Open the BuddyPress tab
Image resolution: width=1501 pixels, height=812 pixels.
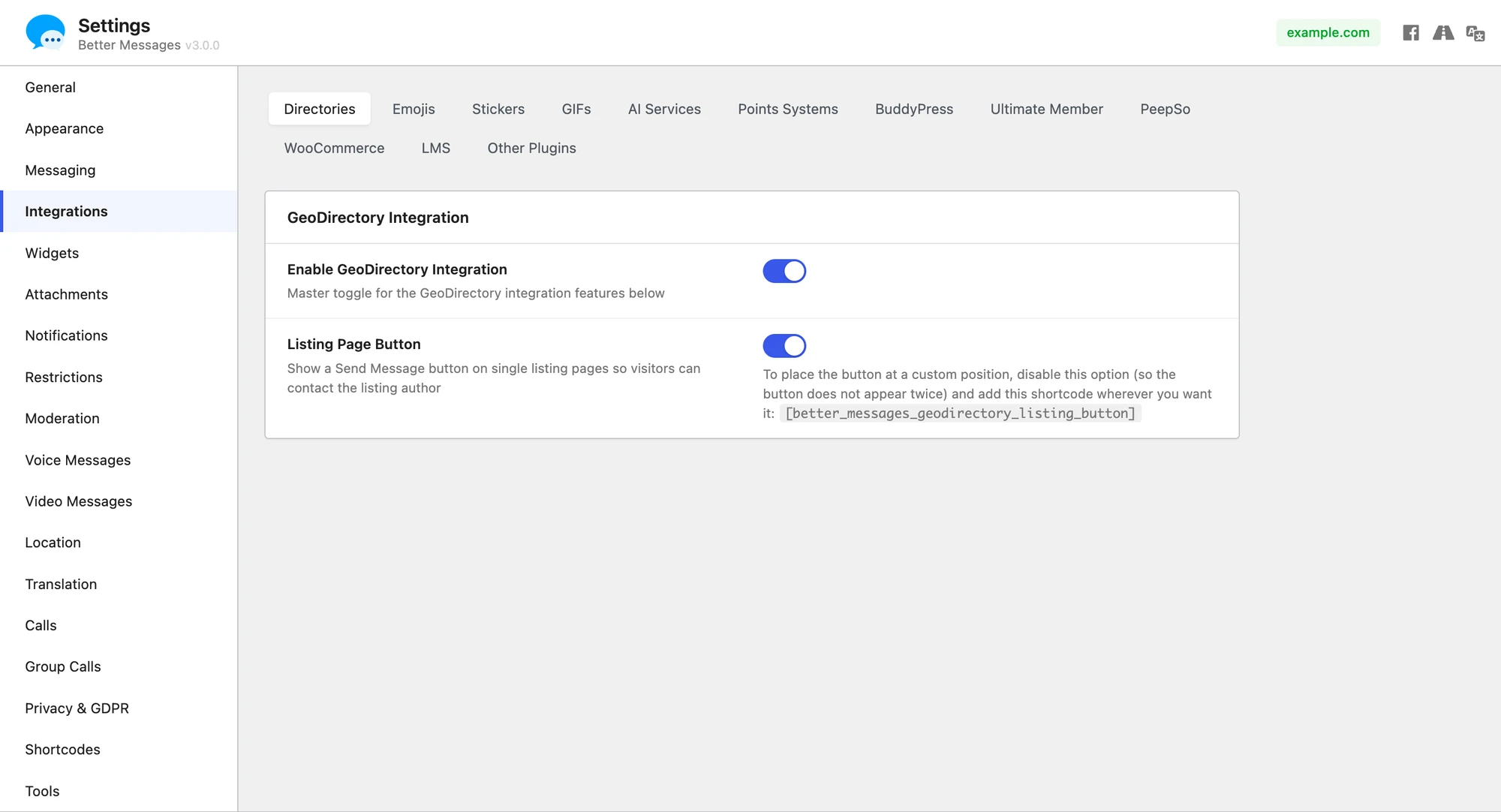coord(914,109)
